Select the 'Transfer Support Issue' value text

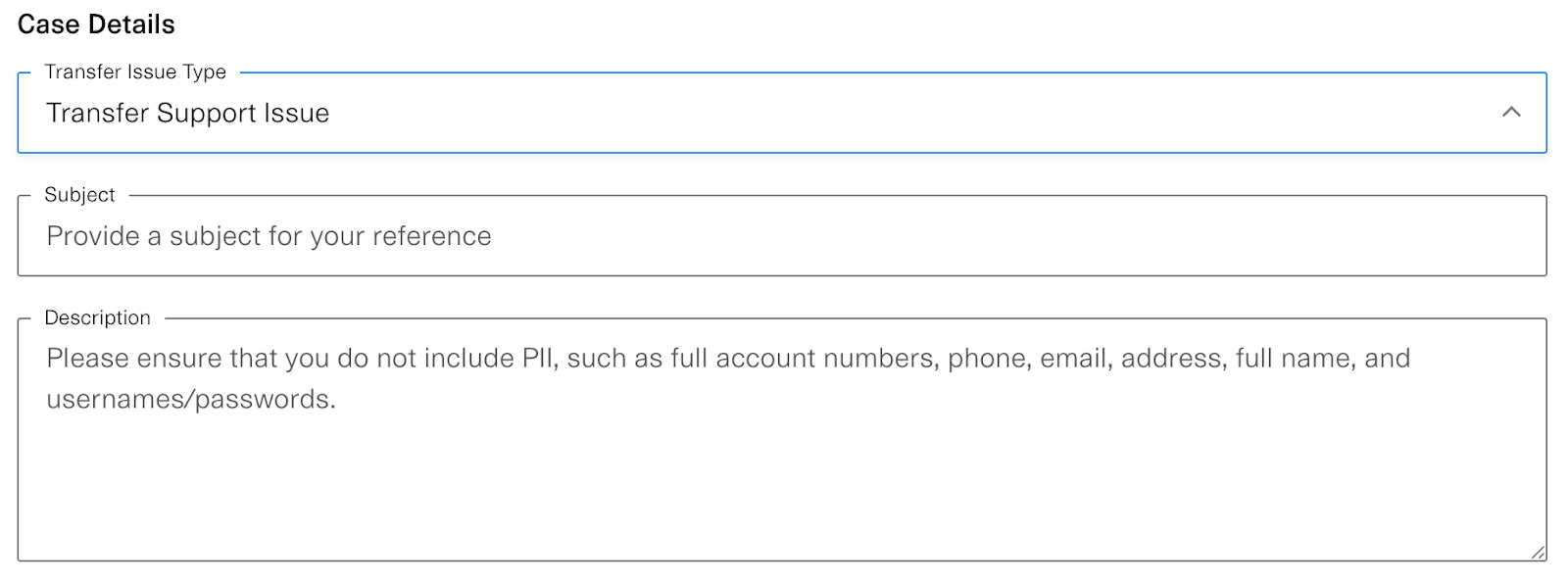(187, 114)
